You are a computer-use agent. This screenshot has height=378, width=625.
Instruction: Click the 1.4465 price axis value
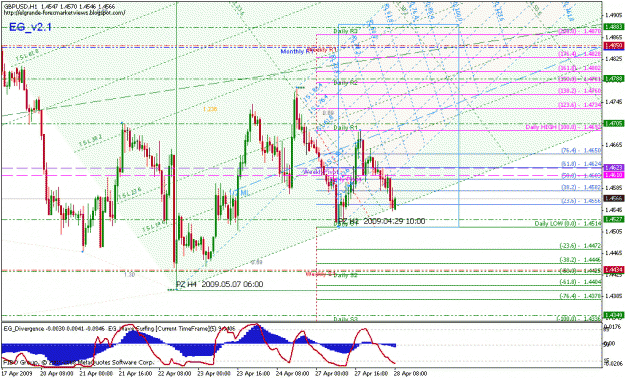tap(613, 253)
